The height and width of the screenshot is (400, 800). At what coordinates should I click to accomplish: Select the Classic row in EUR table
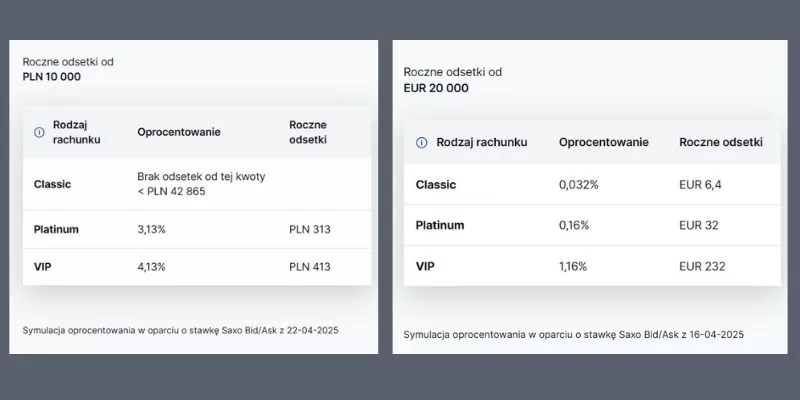click(x=592, y=185)
